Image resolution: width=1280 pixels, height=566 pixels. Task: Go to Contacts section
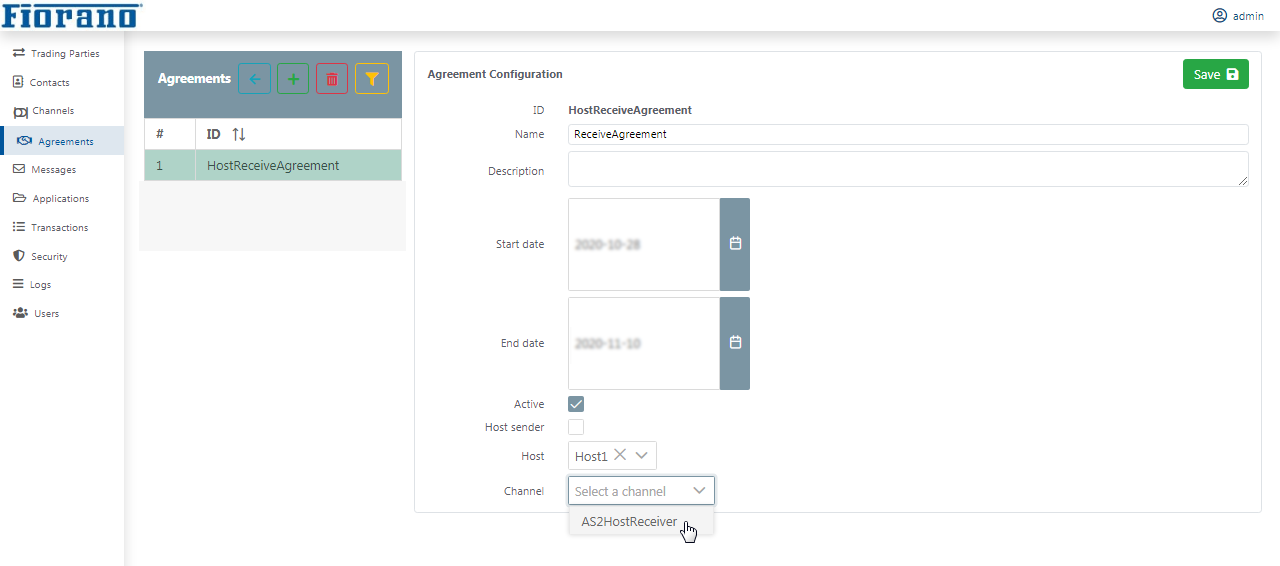click(x=62, y=82)
